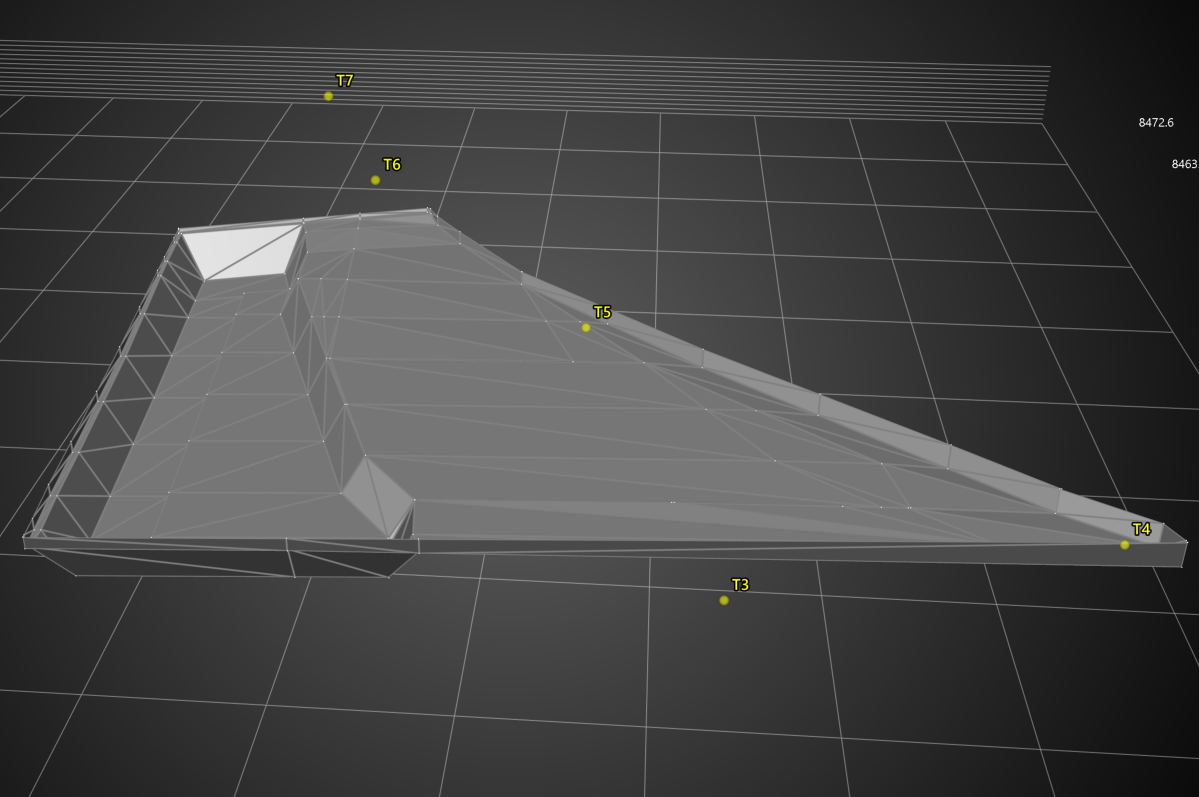Select the T7 survey point marker
Screen dimensions: 1199x797
coord(328,96)
